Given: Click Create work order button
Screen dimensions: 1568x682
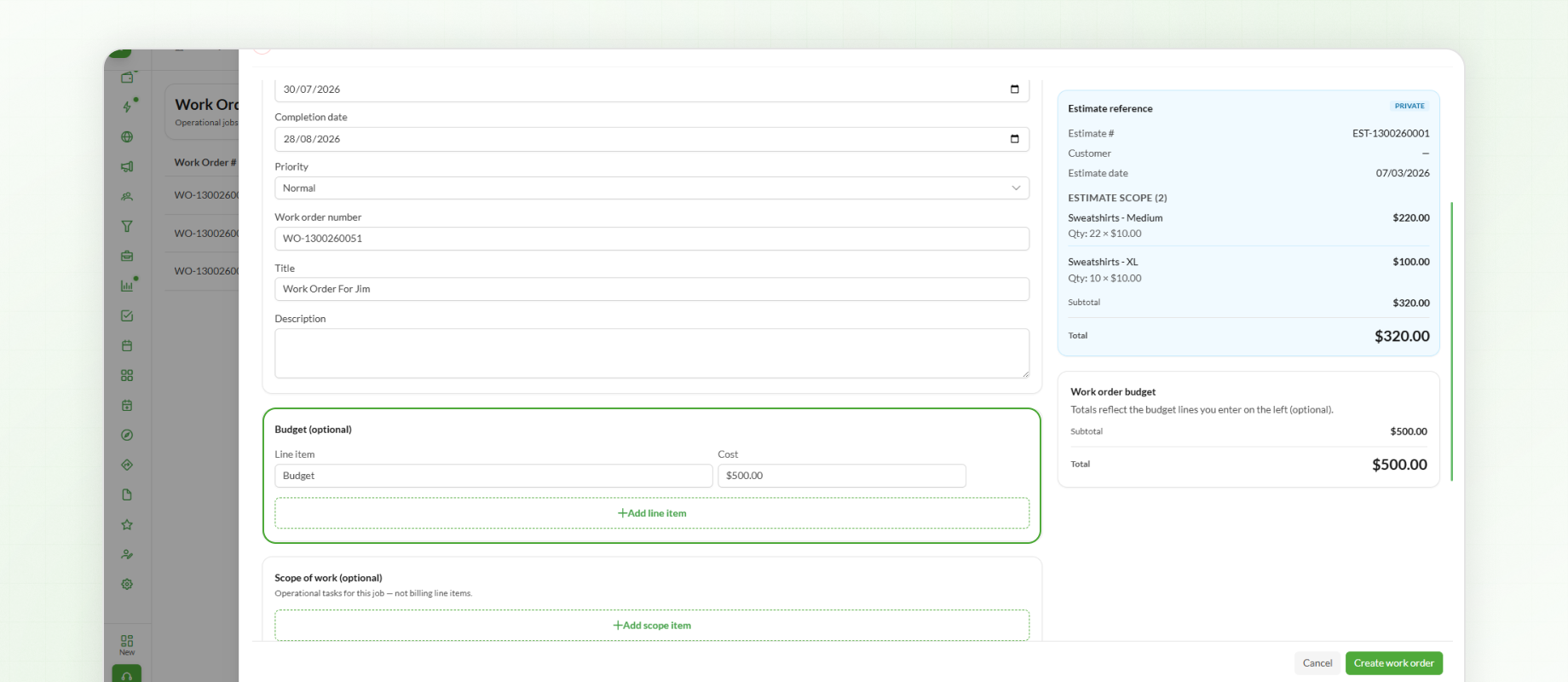Looking at the screenshot, I should coord(1394,663).
